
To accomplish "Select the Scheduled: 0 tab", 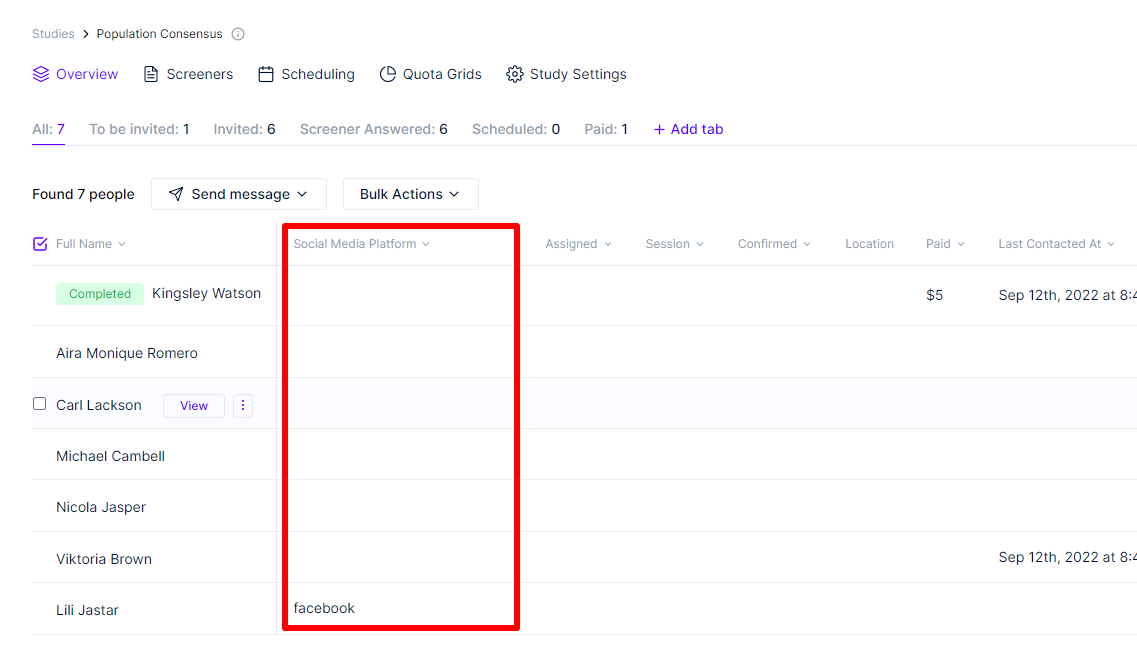I will click(x=516, y=129).
